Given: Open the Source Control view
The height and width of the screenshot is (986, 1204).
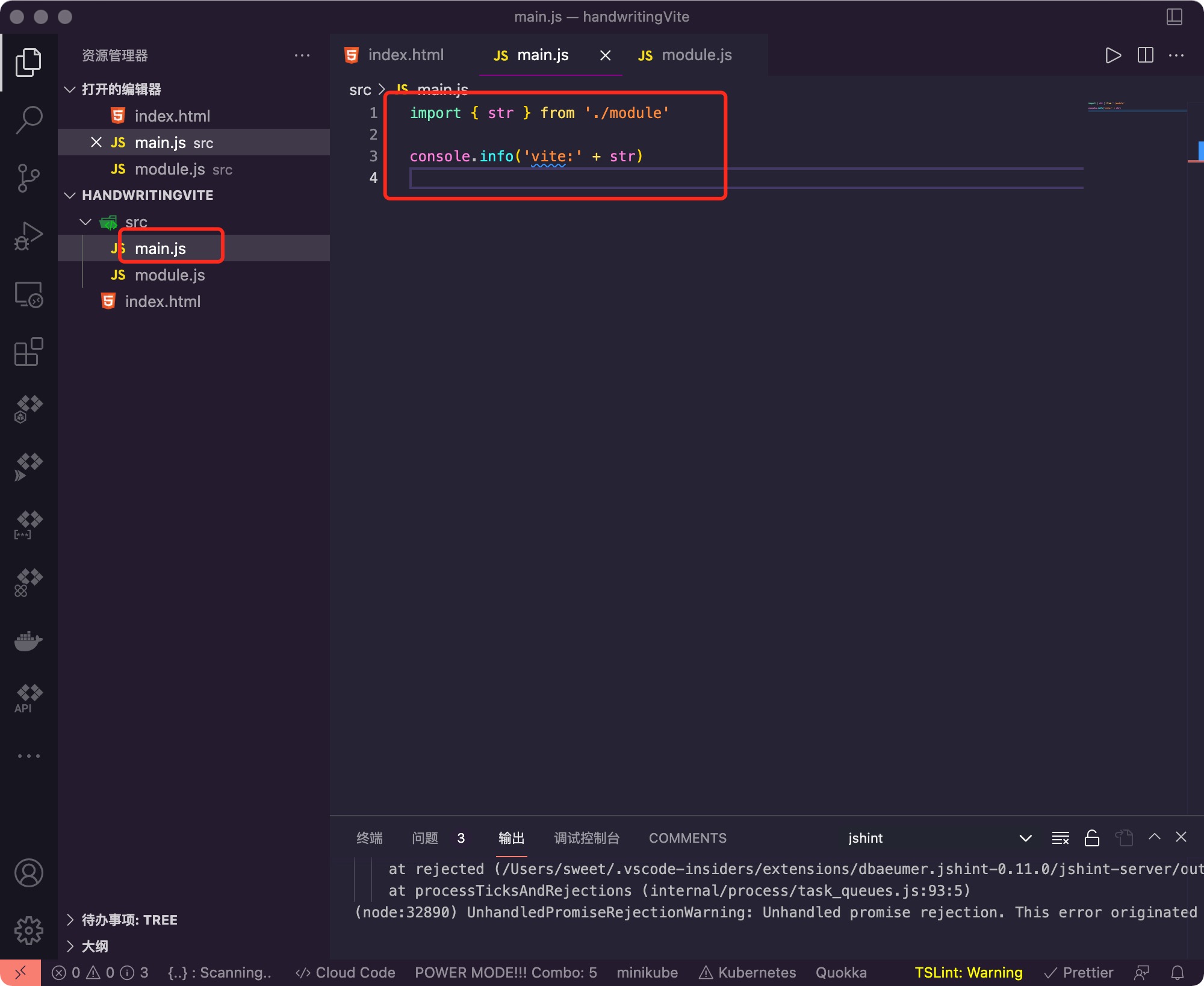Looking at the screenshot, I should click(28, 178).
